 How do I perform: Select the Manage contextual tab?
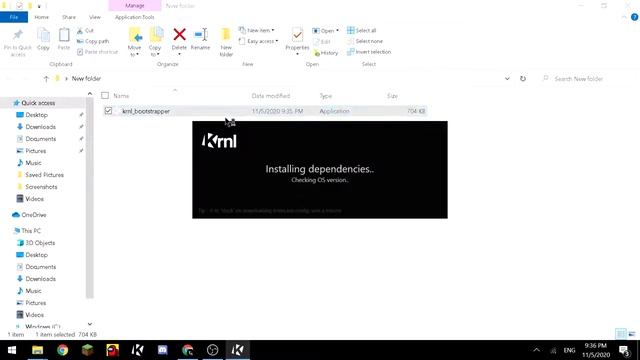point(135,6)
